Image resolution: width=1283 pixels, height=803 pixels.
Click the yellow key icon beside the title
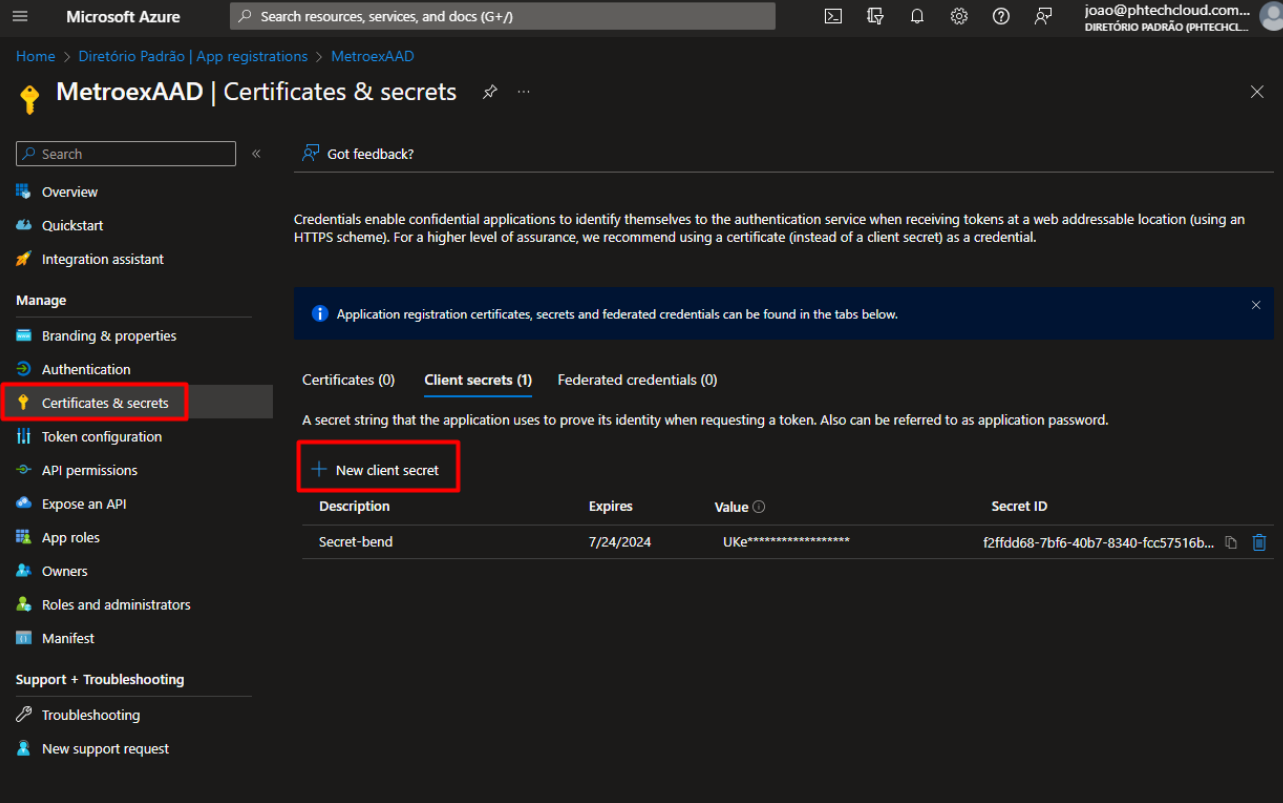pyautogui.click(x=30, y=98)
